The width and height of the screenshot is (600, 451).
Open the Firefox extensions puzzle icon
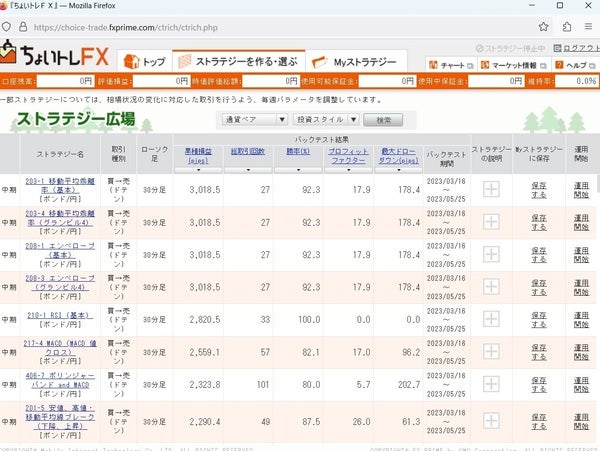(567, 27)
